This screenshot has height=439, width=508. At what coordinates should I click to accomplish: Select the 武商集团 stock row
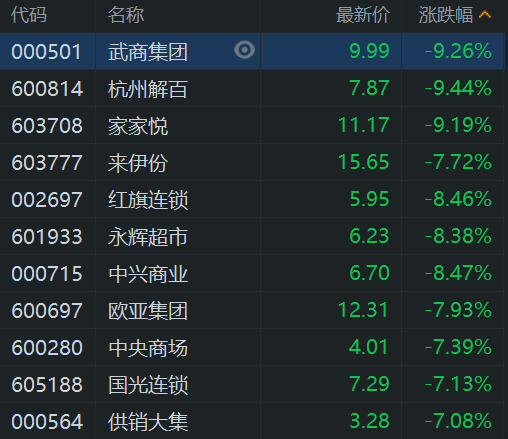coord(252,51)
